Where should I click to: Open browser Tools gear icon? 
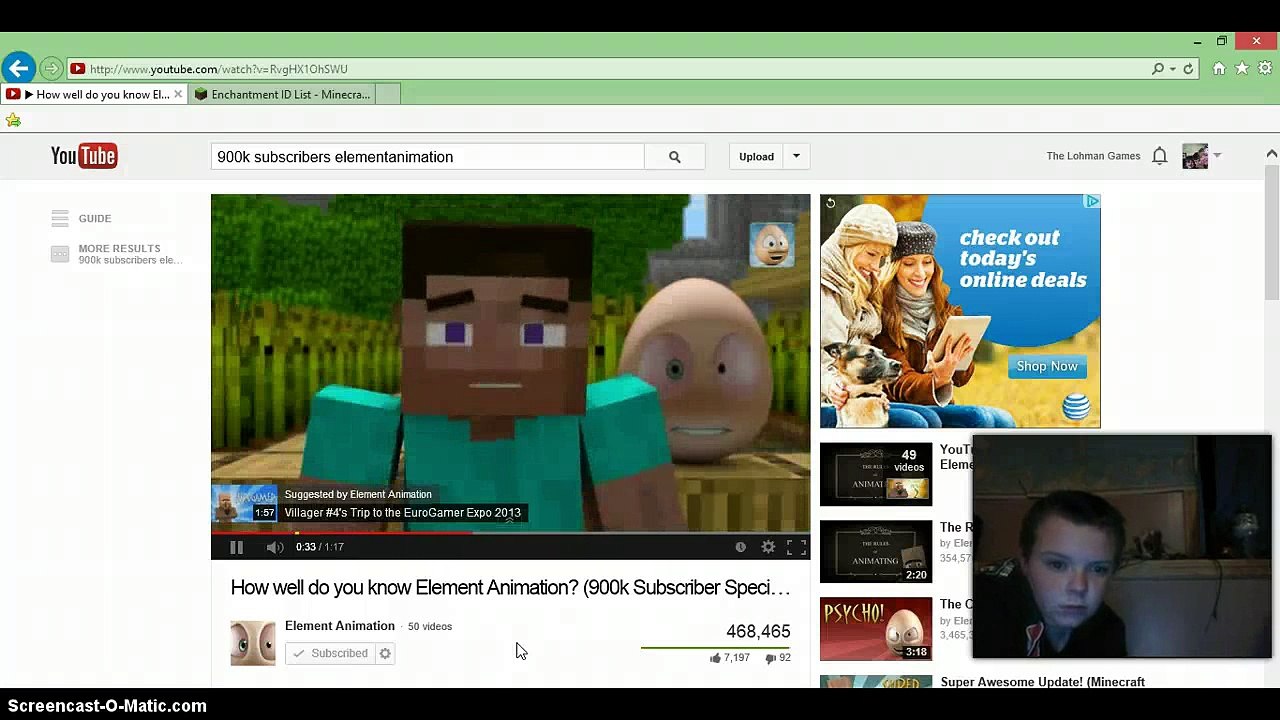[1265, 68]
